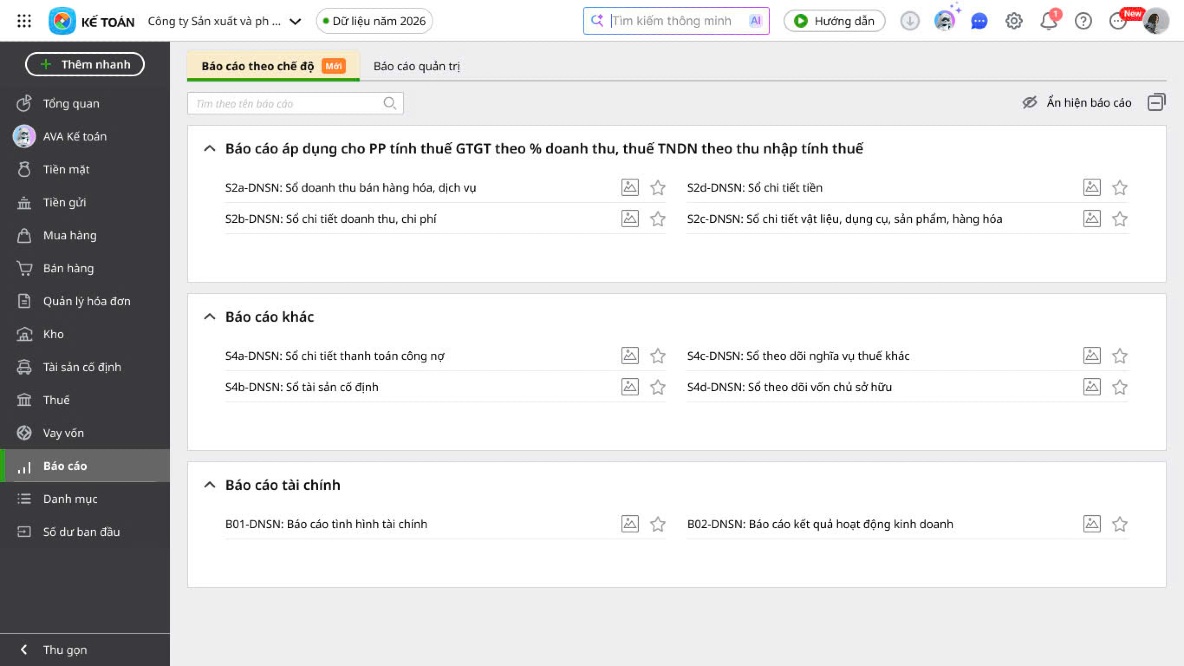Image resolution: width=1184 pixels, height=666 pixels.
Task: Open S4c-DNSN Sổ theo dõi nghĩa vụ thuế khác
Action: pos(798,356)
